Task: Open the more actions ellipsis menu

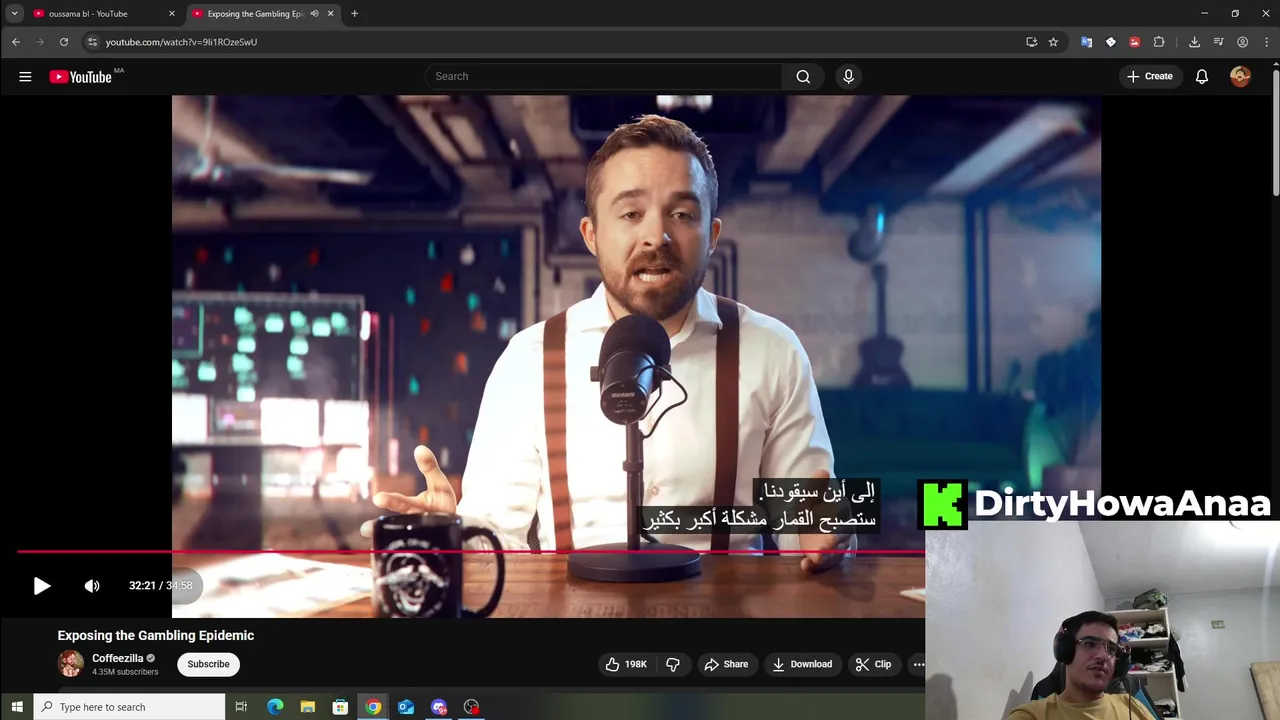Action: tap(917, 664)
